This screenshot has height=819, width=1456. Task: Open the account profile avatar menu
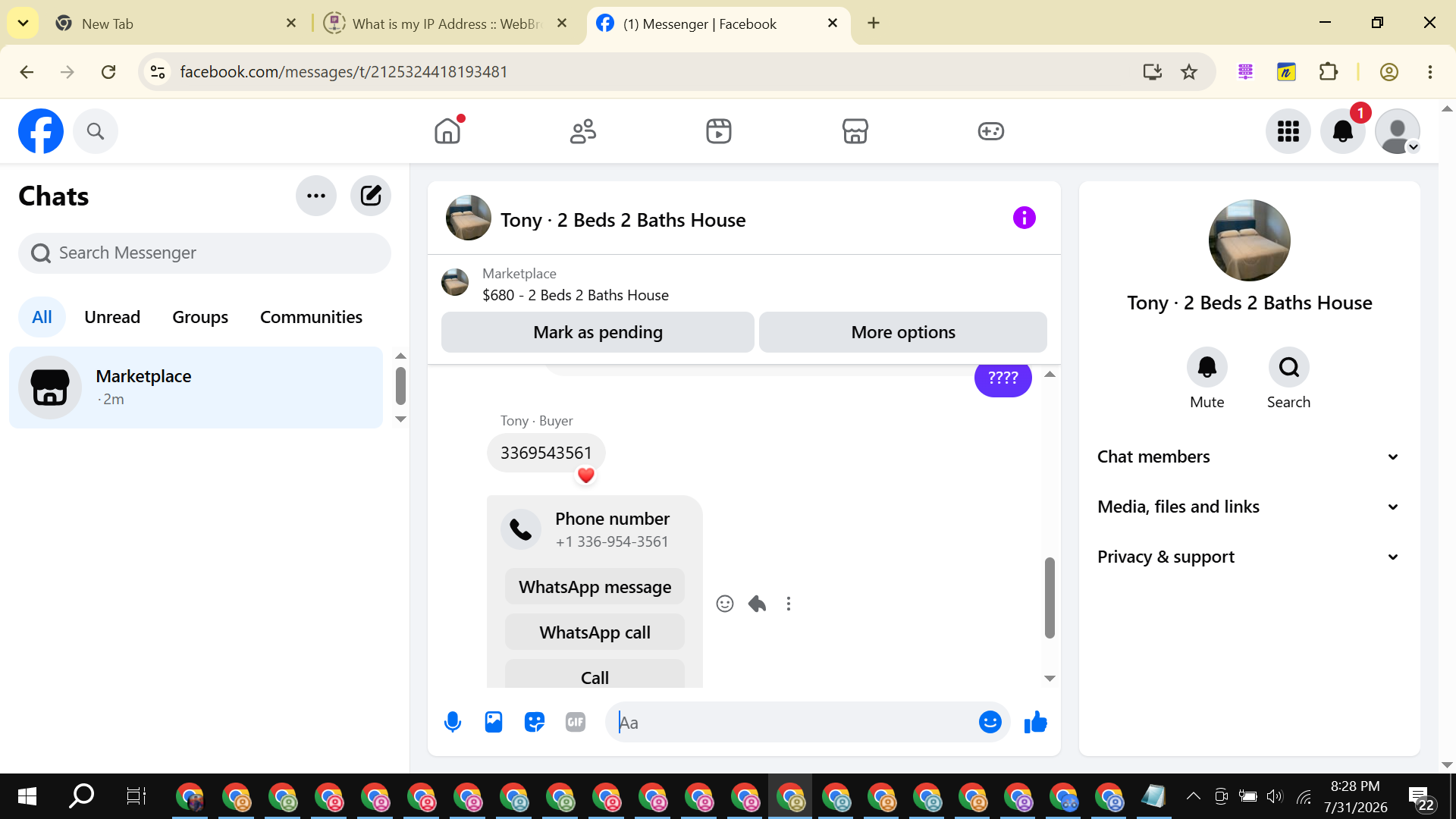[x=1398, y=131]
